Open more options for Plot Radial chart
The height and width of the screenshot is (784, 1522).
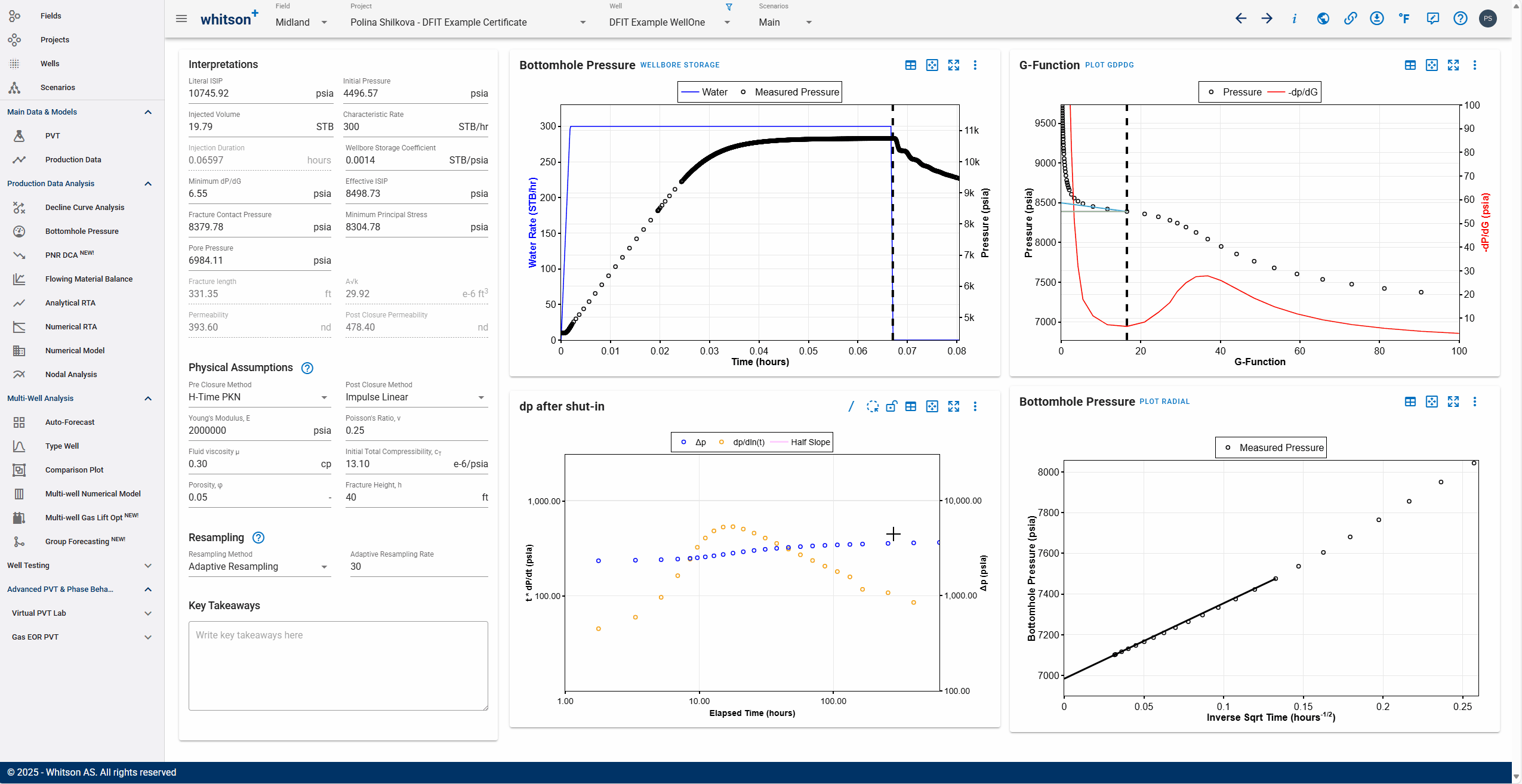(x=1475, y=402)
